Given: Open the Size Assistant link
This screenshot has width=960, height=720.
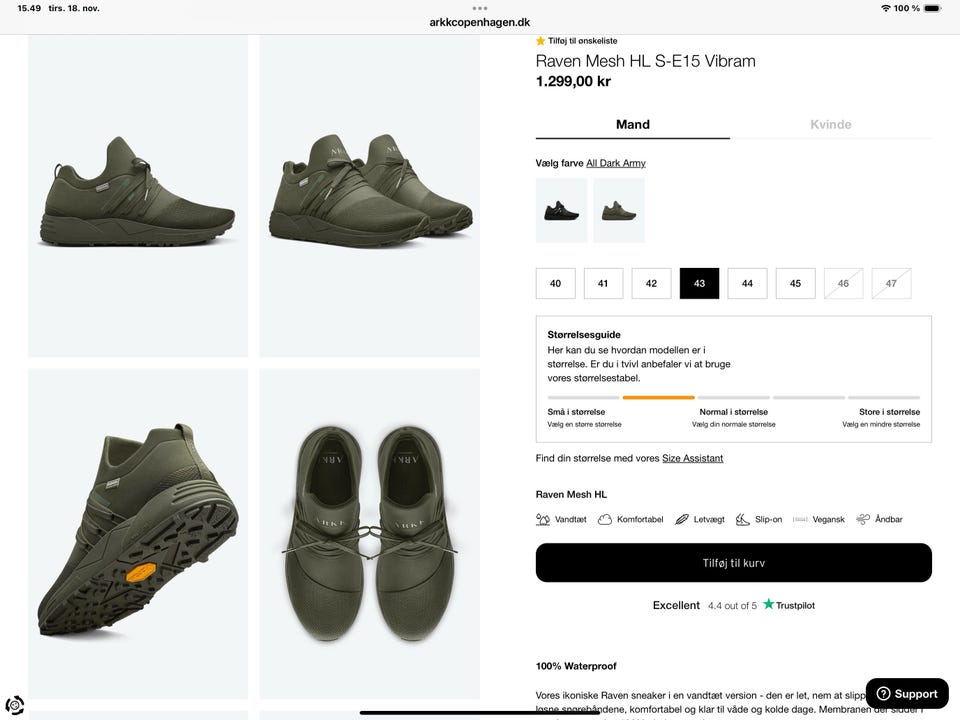Looking at the screenshot, I should (692, 458).
